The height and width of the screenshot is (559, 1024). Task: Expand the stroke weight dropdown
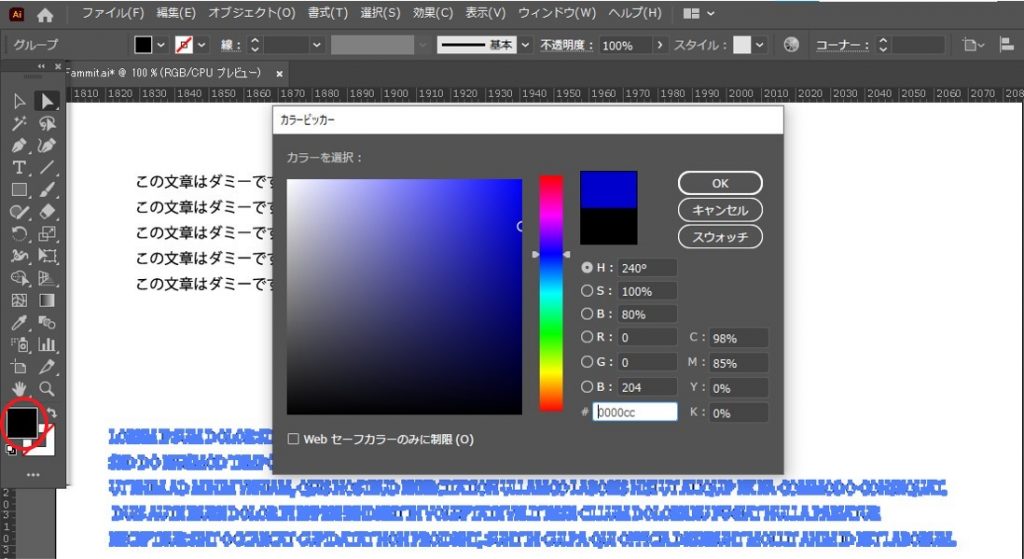(x=317, y=45)
